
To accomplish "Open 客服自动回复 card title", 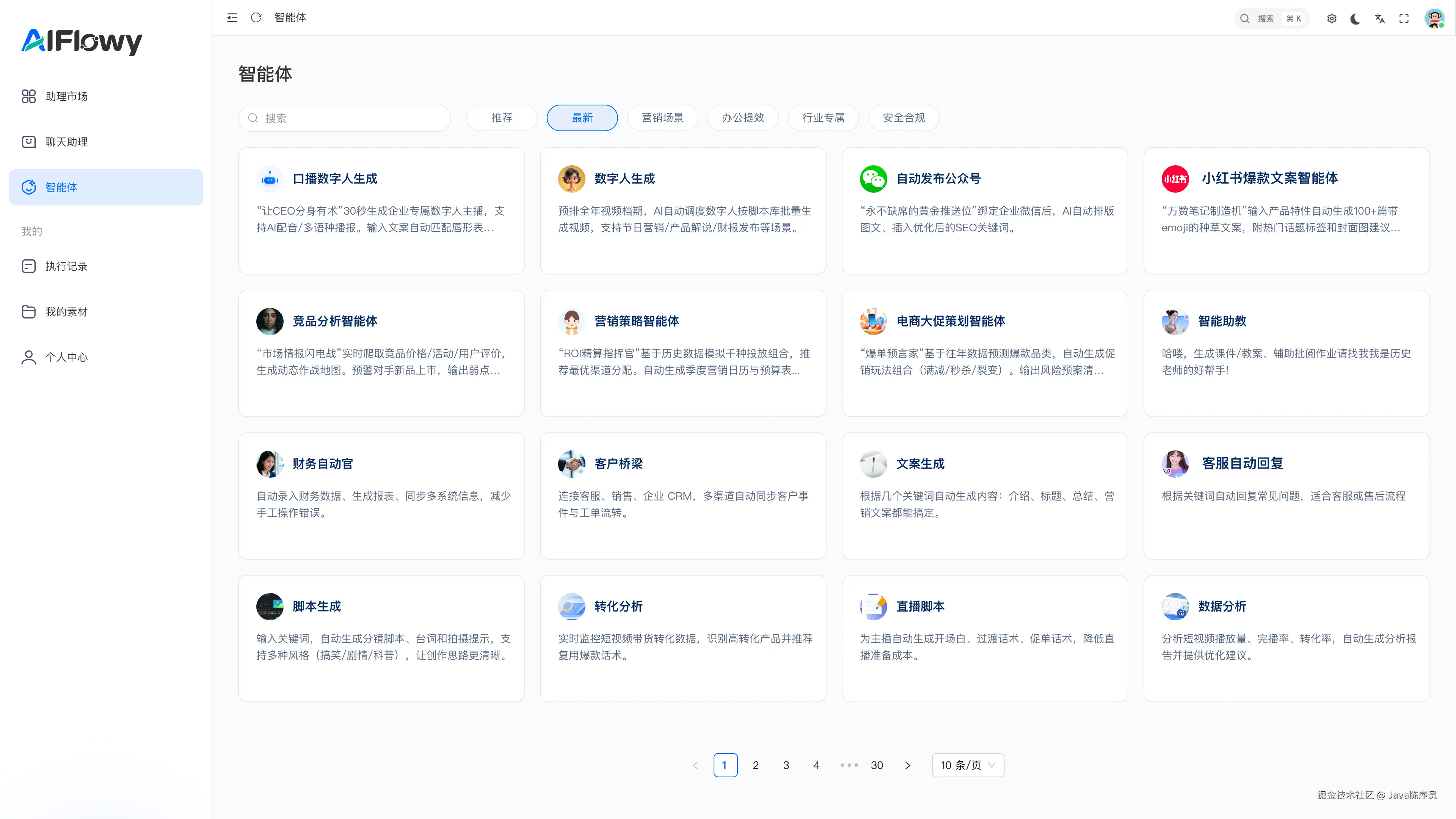I will (1243, 463).
